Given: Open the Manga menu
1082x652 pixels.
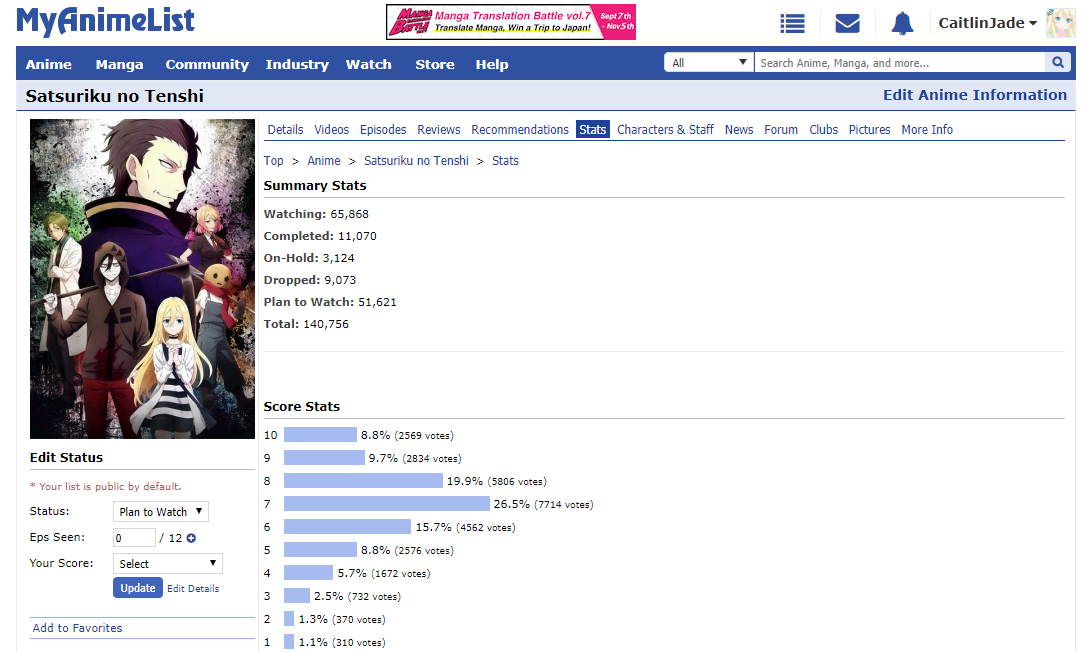Looking at the screenshot, I should (x=119, y=64).
